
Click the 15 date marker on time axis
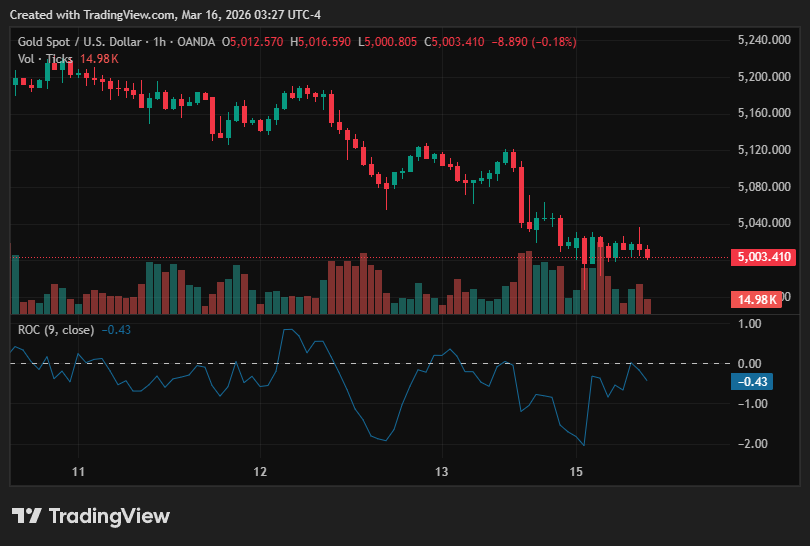pos(576,472)
